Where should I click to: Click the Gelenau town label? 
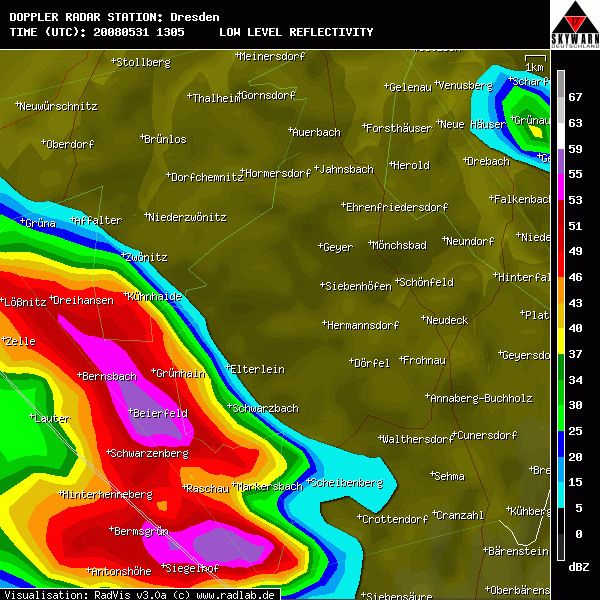(x=408, y=87)
